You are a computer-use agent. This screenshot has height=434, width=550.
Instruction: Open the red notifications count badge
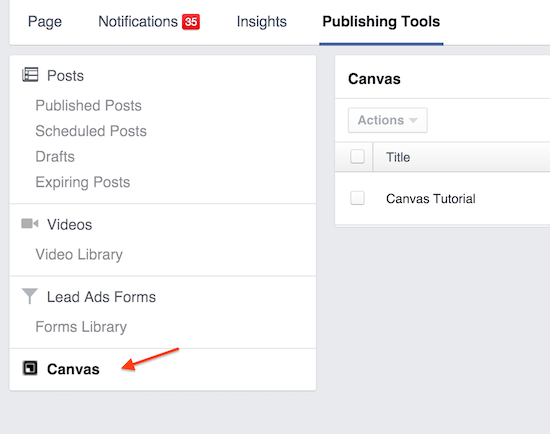coord(191,22)
